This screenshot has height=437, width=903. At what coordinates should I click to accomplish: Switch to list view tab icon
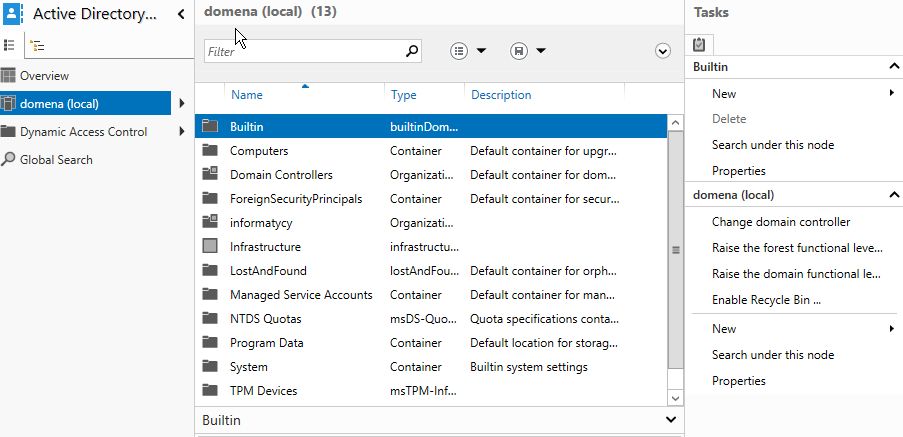pos(9,45)
